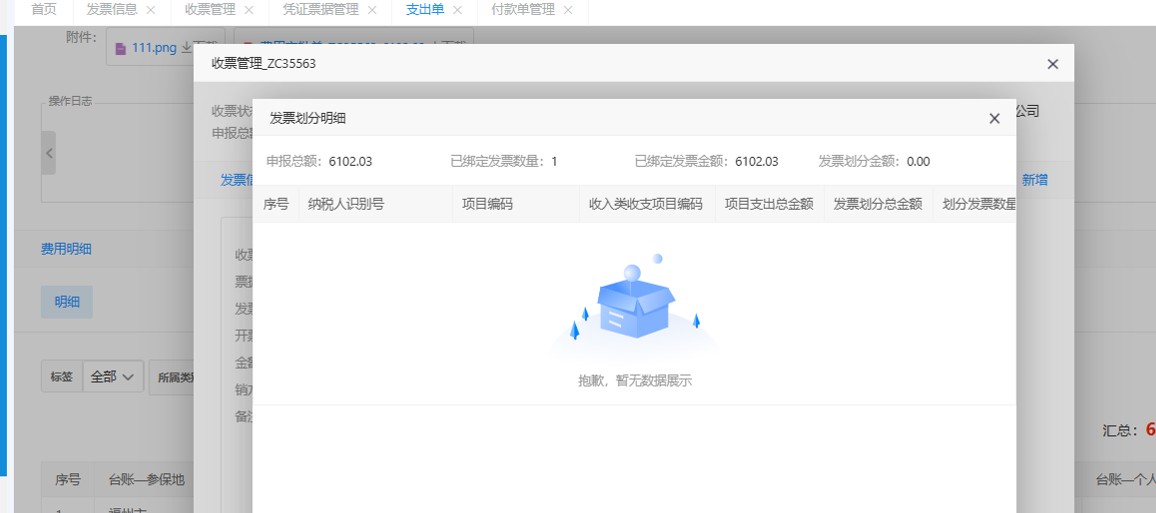Viewport: 1156px width, 513px height.
Task: Click the 序号 column header
Action: click(276, 204)
